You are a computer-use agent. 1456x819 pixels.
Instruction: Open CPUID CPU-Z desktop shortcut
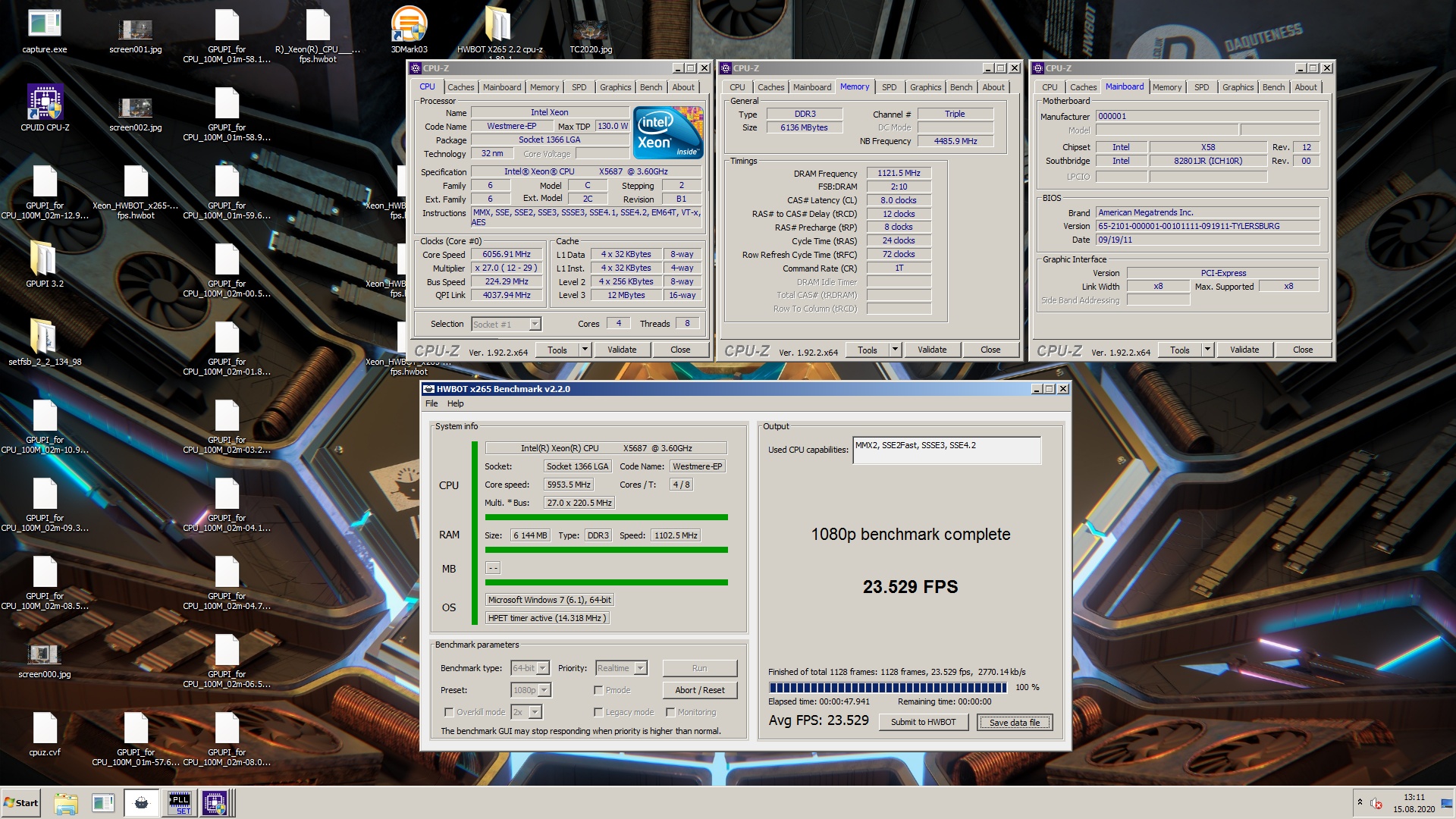[45, 109]
